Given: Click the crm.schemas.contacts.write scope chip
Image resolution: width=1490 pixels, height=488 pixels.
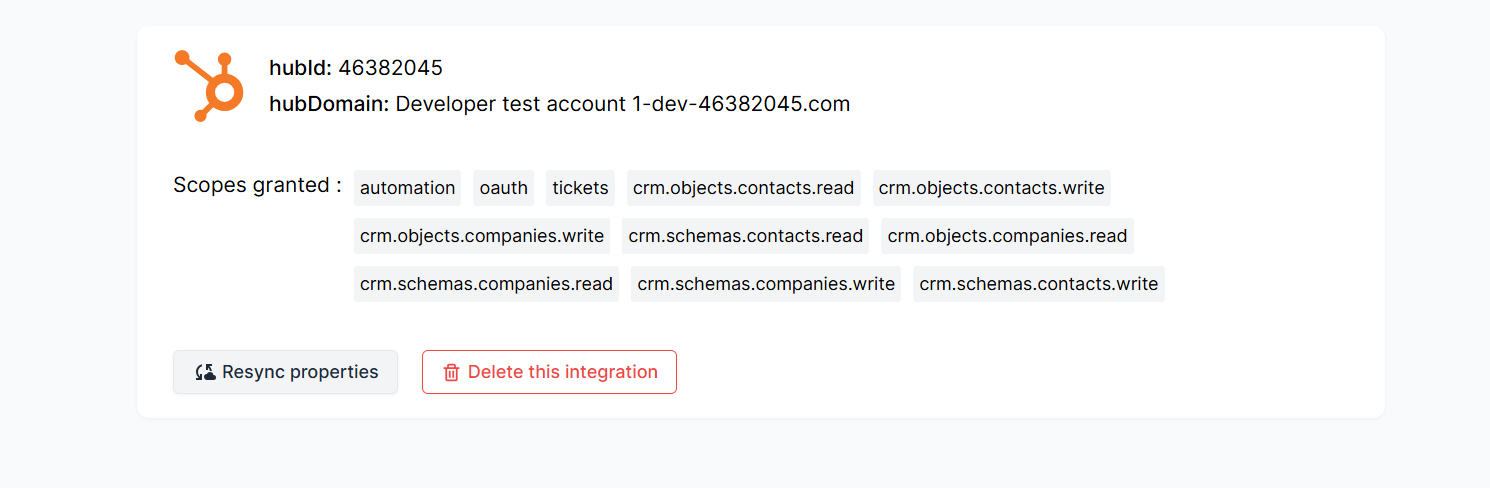Looking at the screenshot, I should coord(1039,284).
